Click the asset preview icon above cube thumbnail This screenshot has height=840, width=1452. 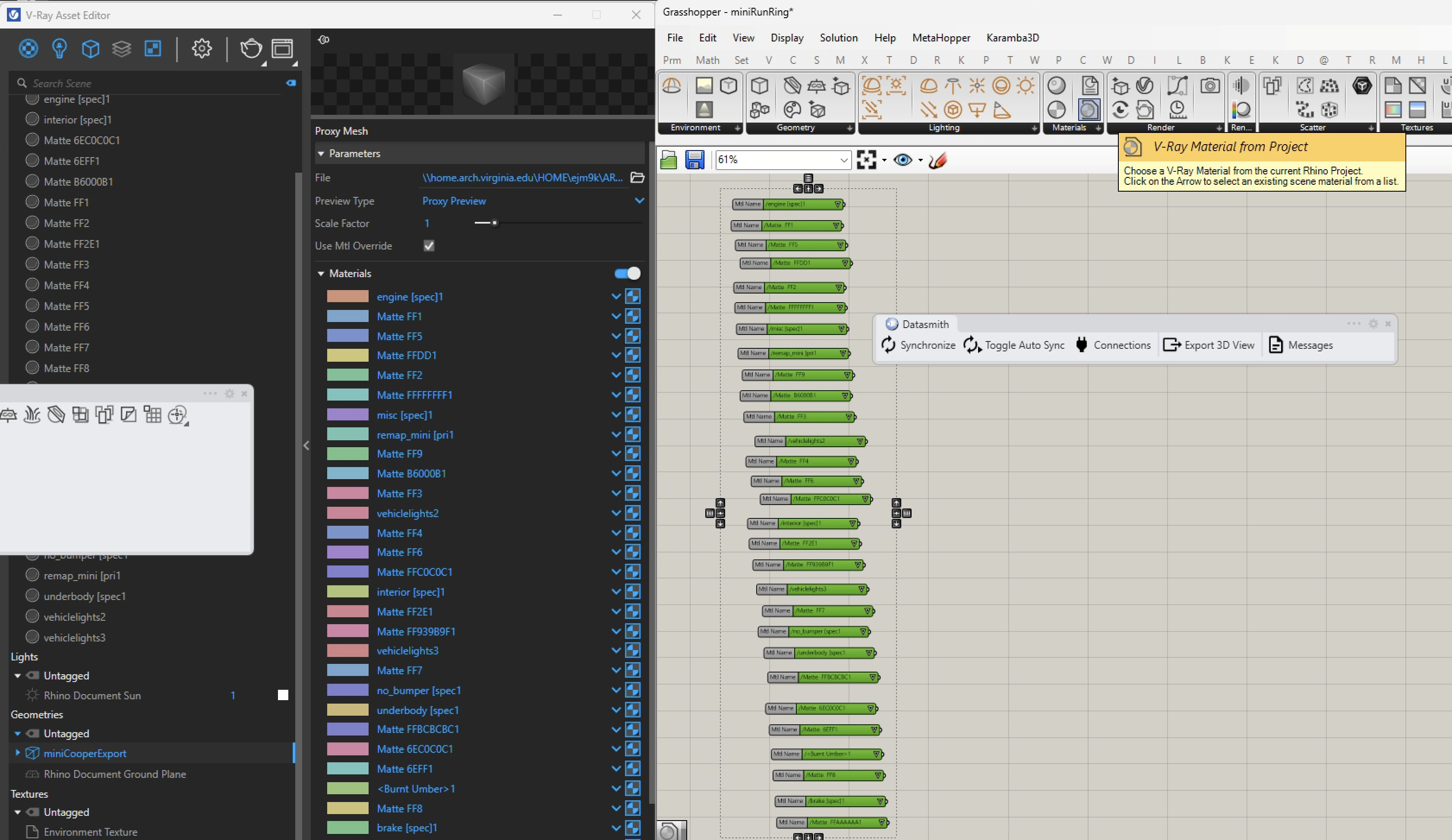point(324,40)
